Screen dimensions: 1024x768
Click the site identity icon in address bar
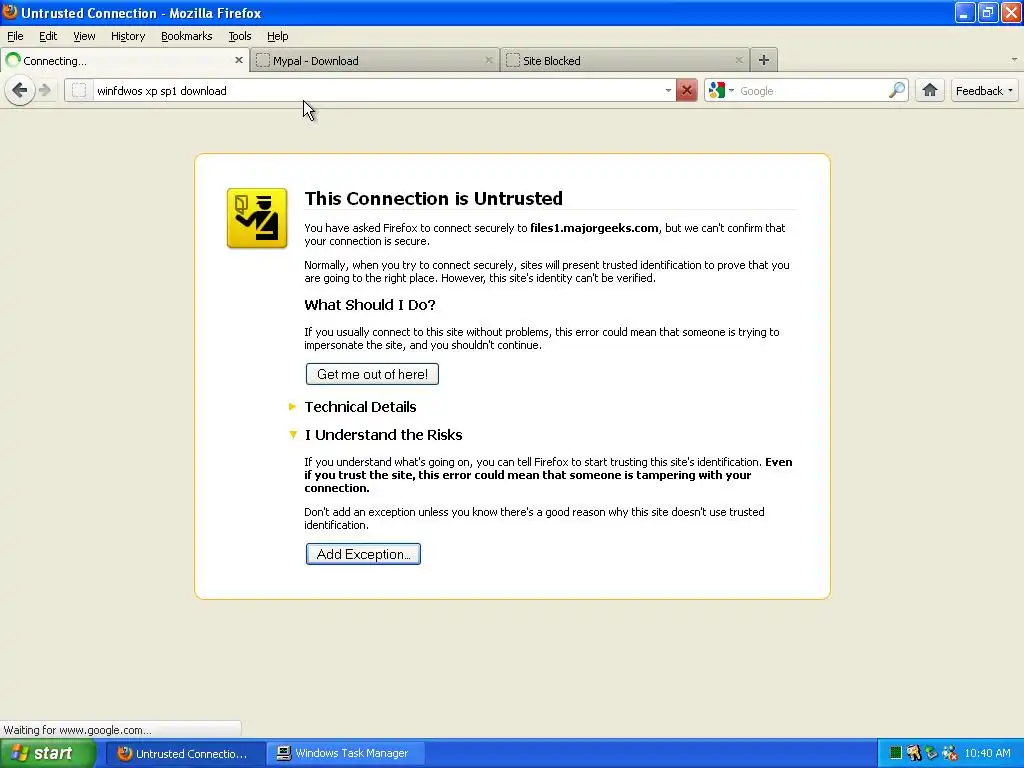[79, 91]
